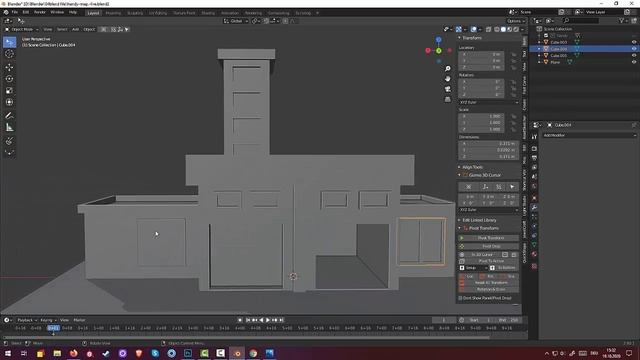The image size is (640, 360).
Task: Toggle viewport overlays button
Action: pyautogui.click(x=473, y=29)
